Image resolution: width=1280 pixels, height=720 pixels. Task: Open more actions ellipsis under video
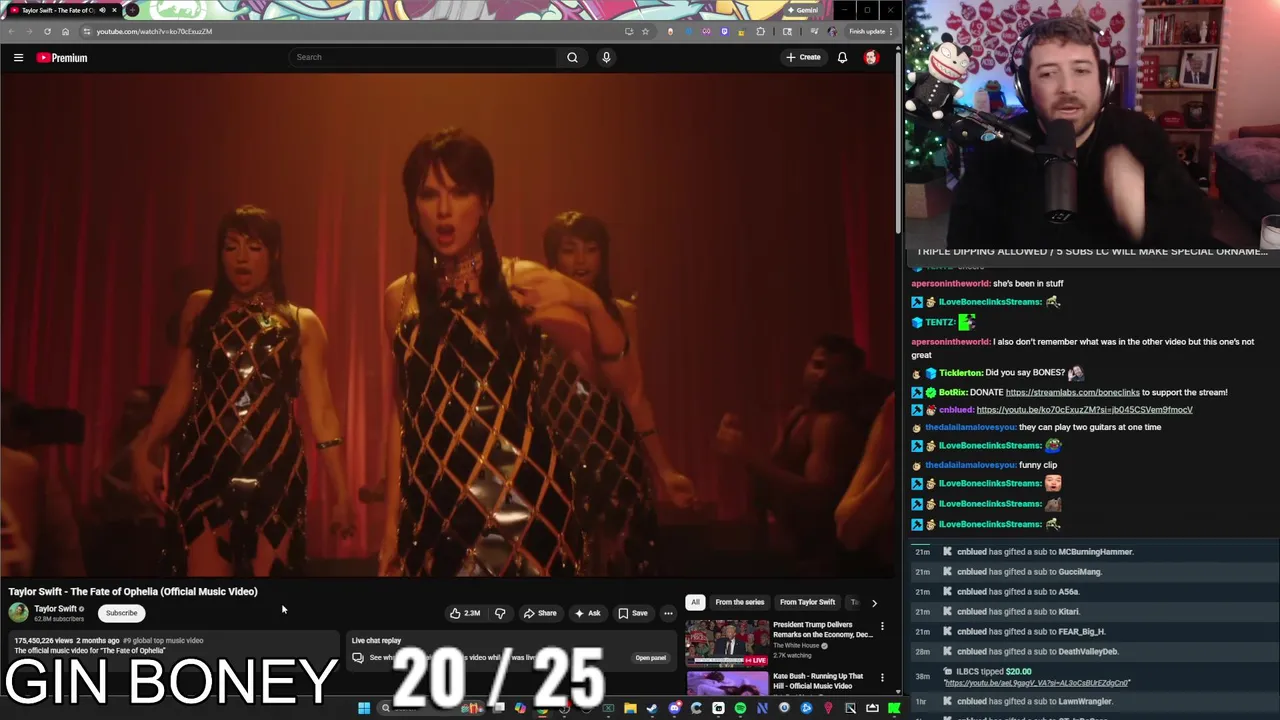(668, 613)
